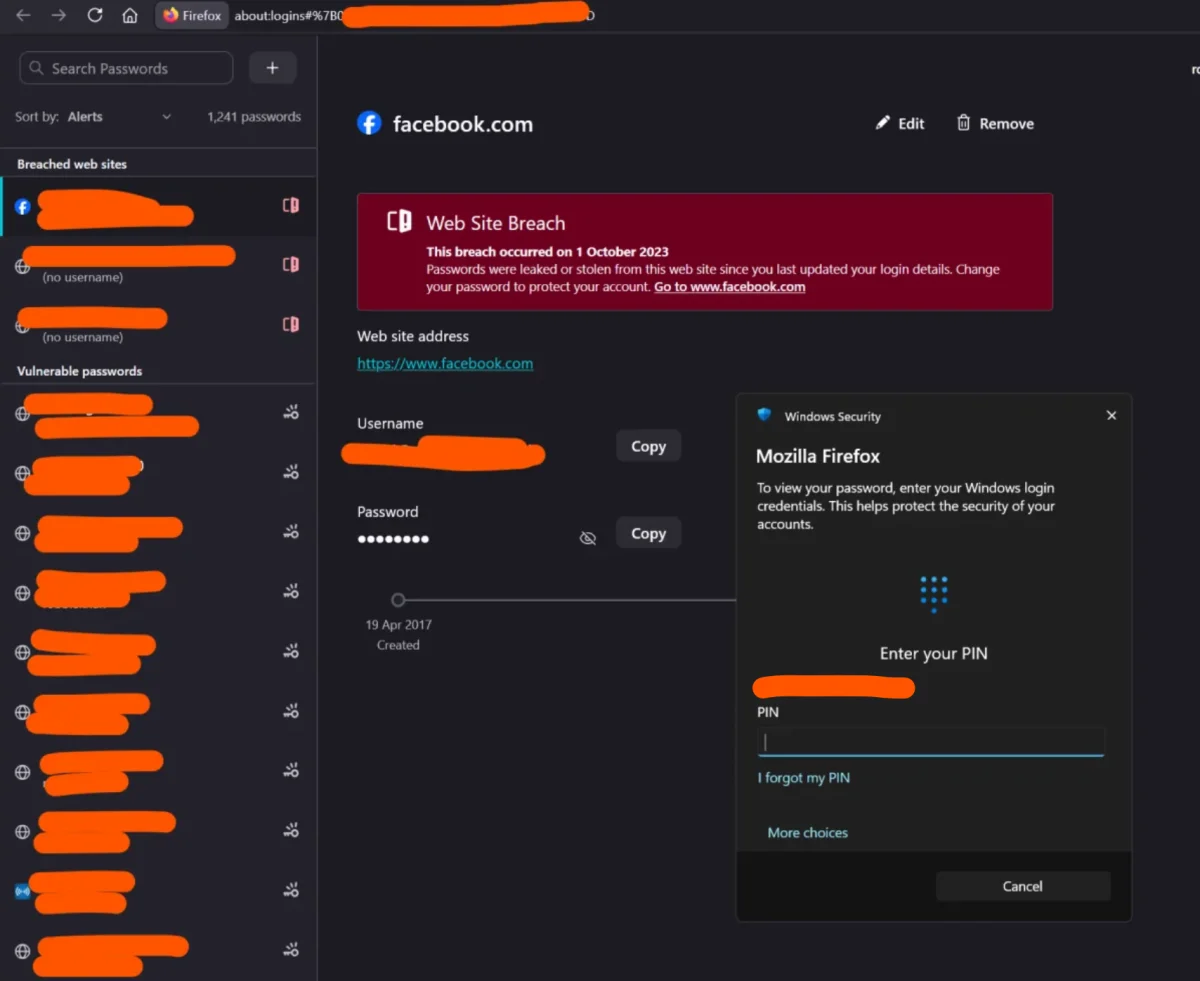
Task: Reload the page with refresh icon
Action: [95, 16]
